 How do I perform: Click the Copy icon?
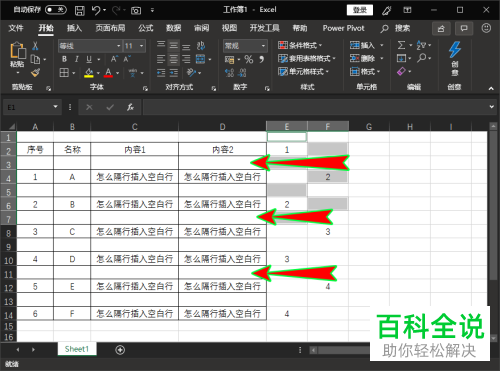(35, 59)
